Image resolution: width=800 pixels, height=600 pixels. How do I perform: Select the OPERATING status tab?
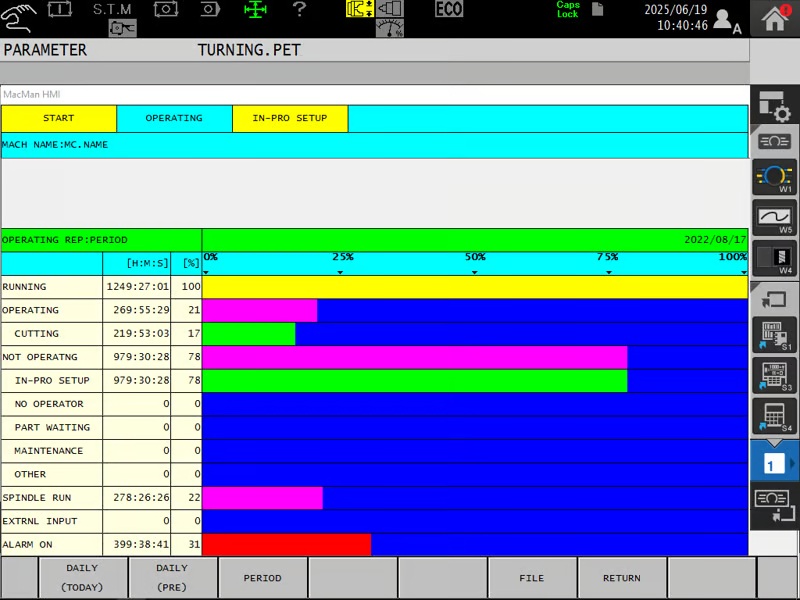click(x=174, y=118)
